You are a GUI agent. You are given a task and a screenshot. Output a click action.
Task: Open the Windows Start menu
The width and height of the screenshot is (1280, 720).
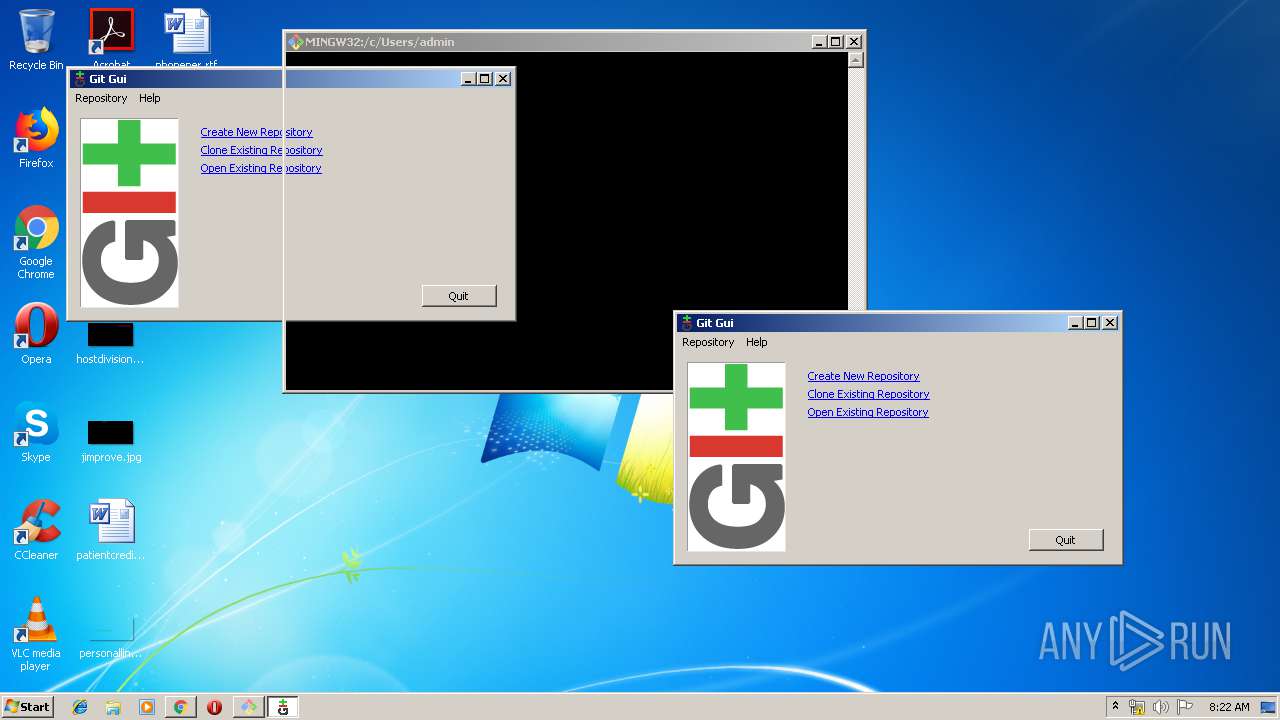coord(27,707)
